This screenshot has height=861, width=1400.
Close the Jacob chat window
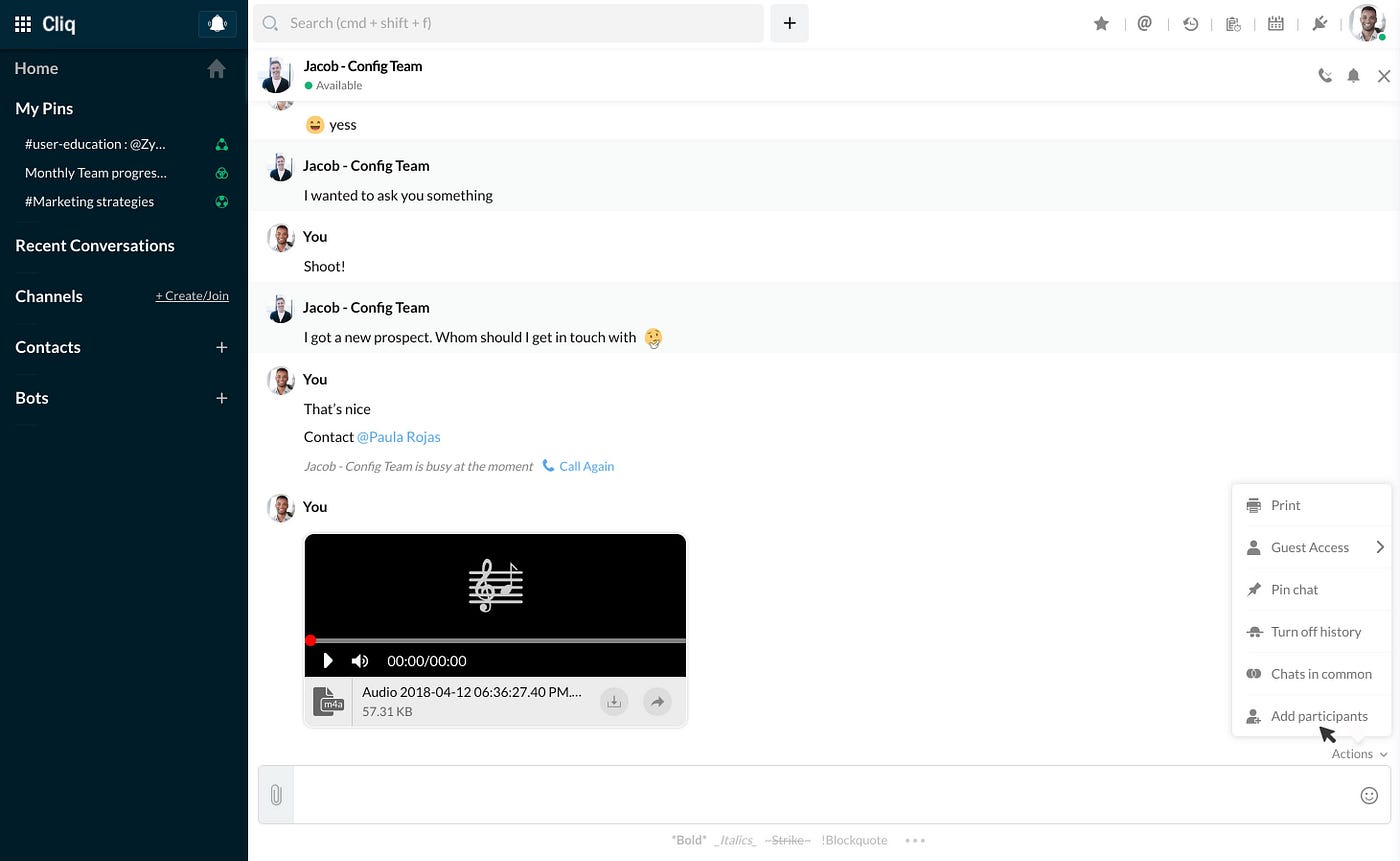pos(1384,76)
